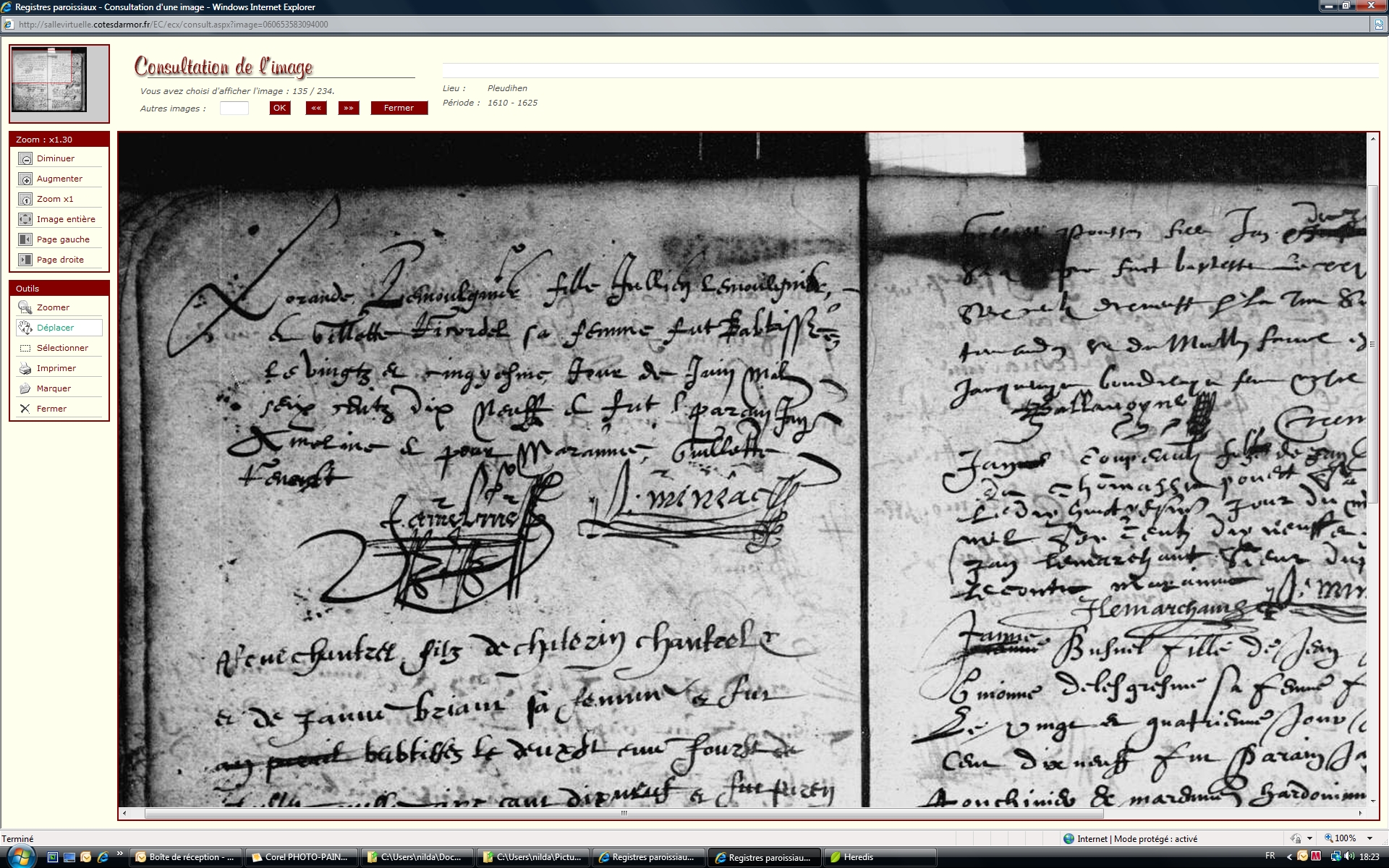The width and height of the screenshot is (1389, 868).
Task: Reset view with the Zoom x1 icon
Action: (25, 199)
